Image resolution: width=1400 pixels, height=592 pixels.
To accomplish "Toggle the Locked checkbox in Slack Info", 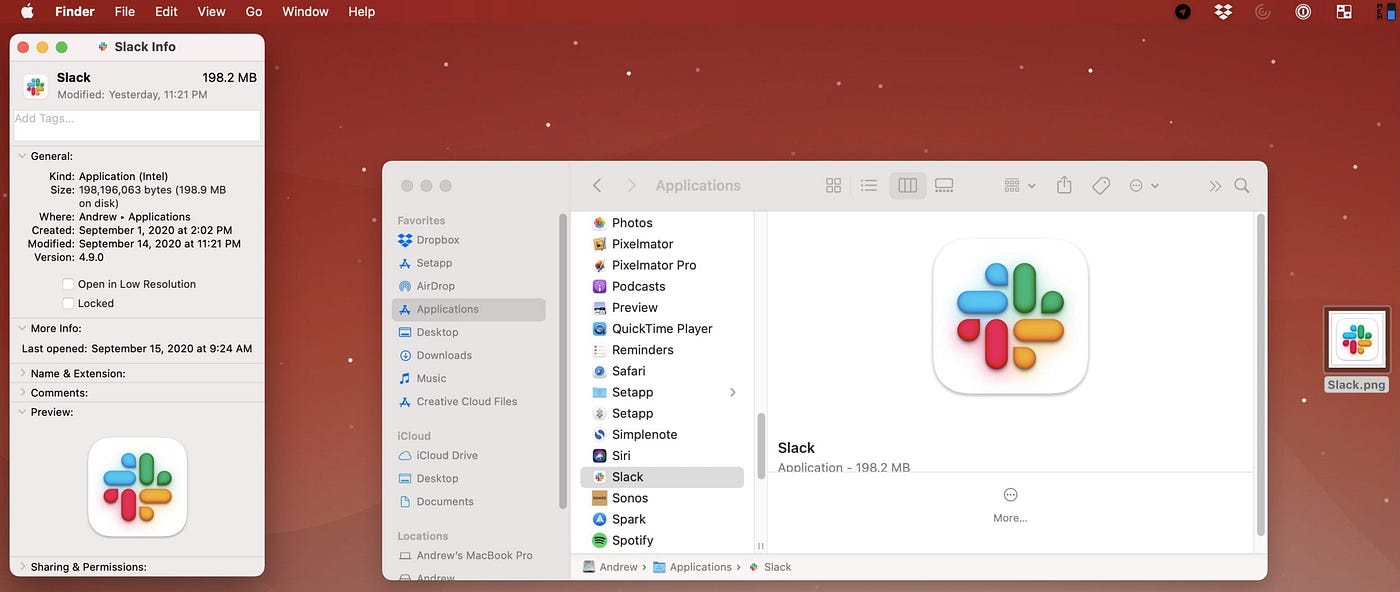I will coord(68,303).
